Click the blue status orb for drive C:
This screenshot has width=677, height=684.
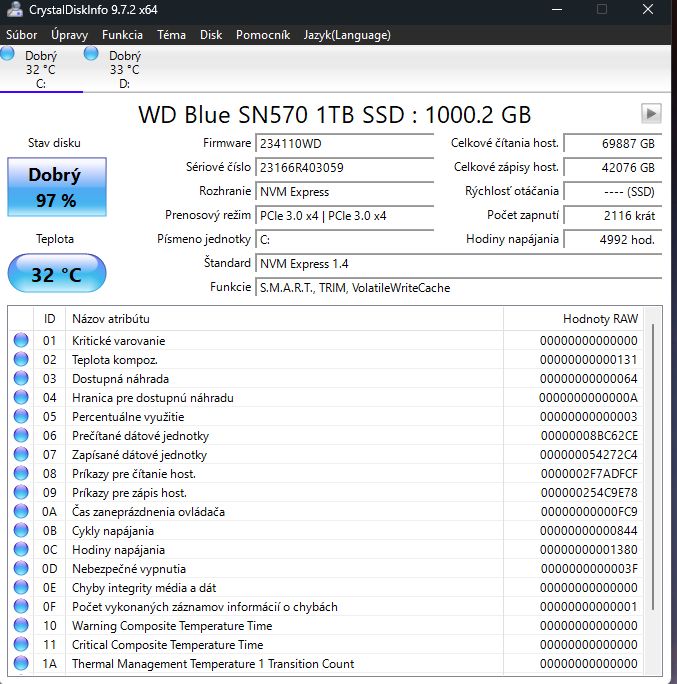[7, 54]
